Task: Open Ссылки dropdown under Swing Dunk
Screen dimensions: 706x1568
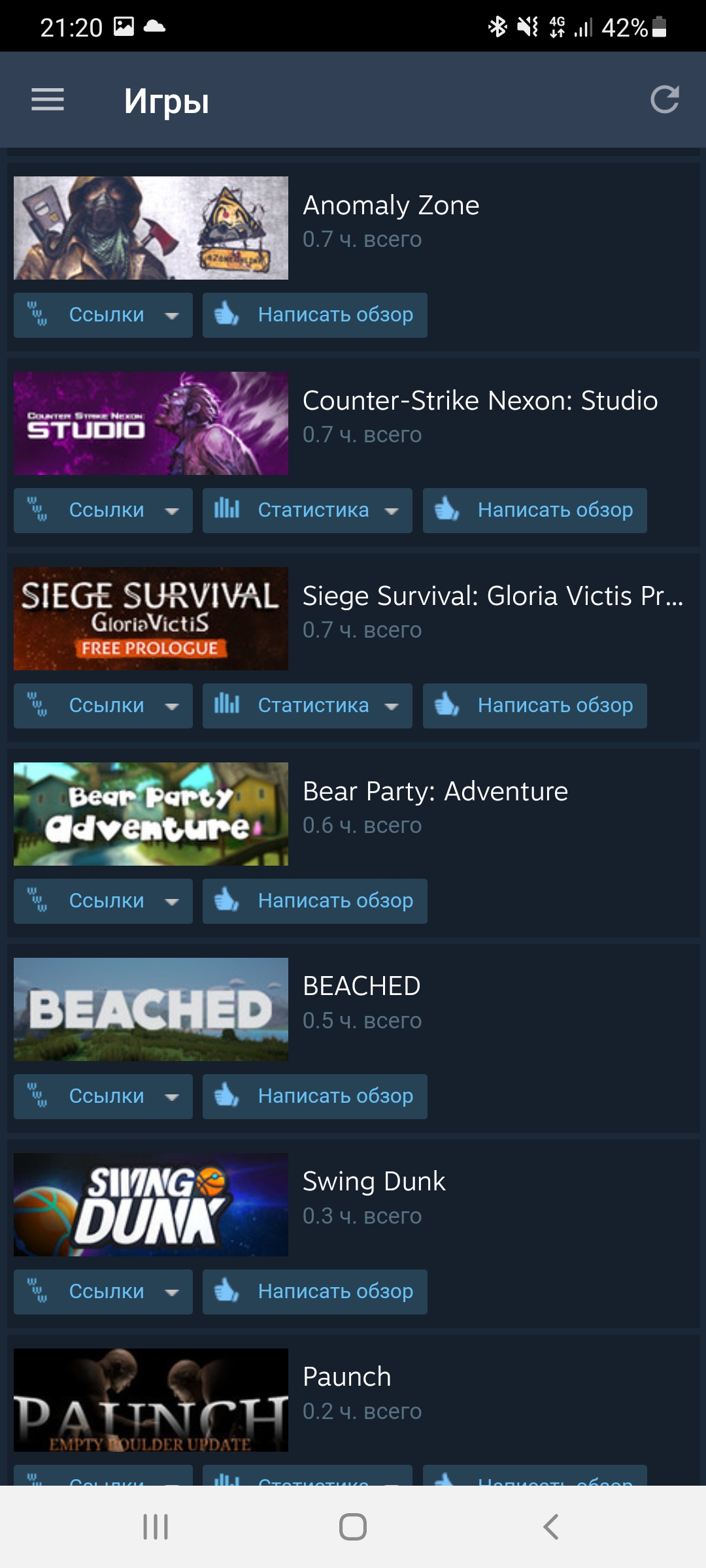Action: [103, 1292]
